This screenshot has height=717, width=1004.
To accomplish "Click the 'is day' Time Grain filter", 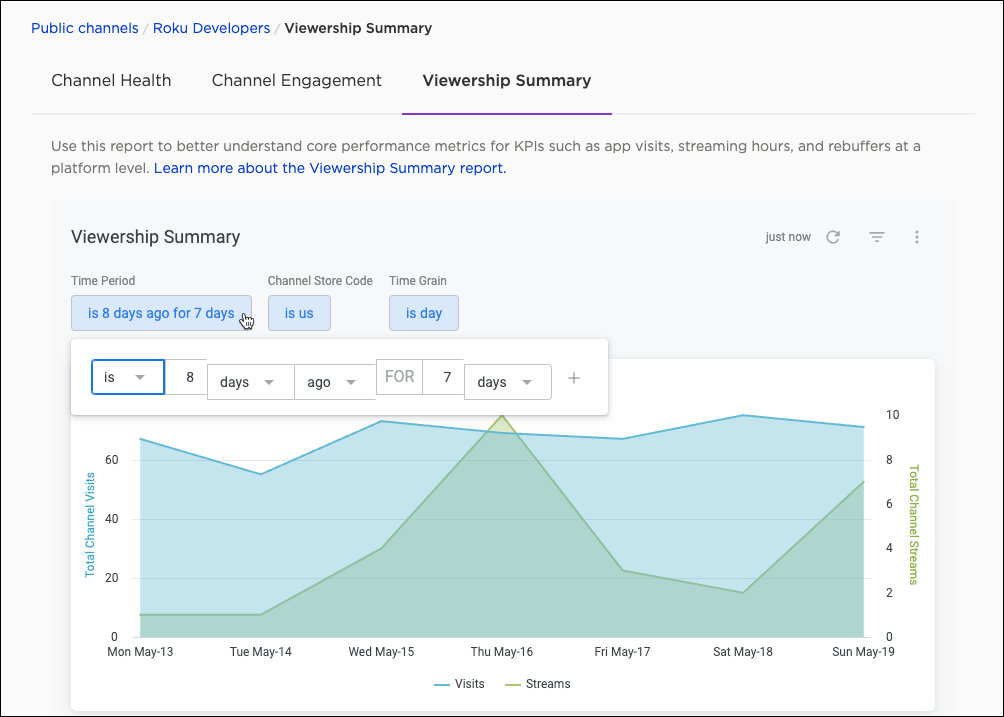I will (x=423, y=313).
